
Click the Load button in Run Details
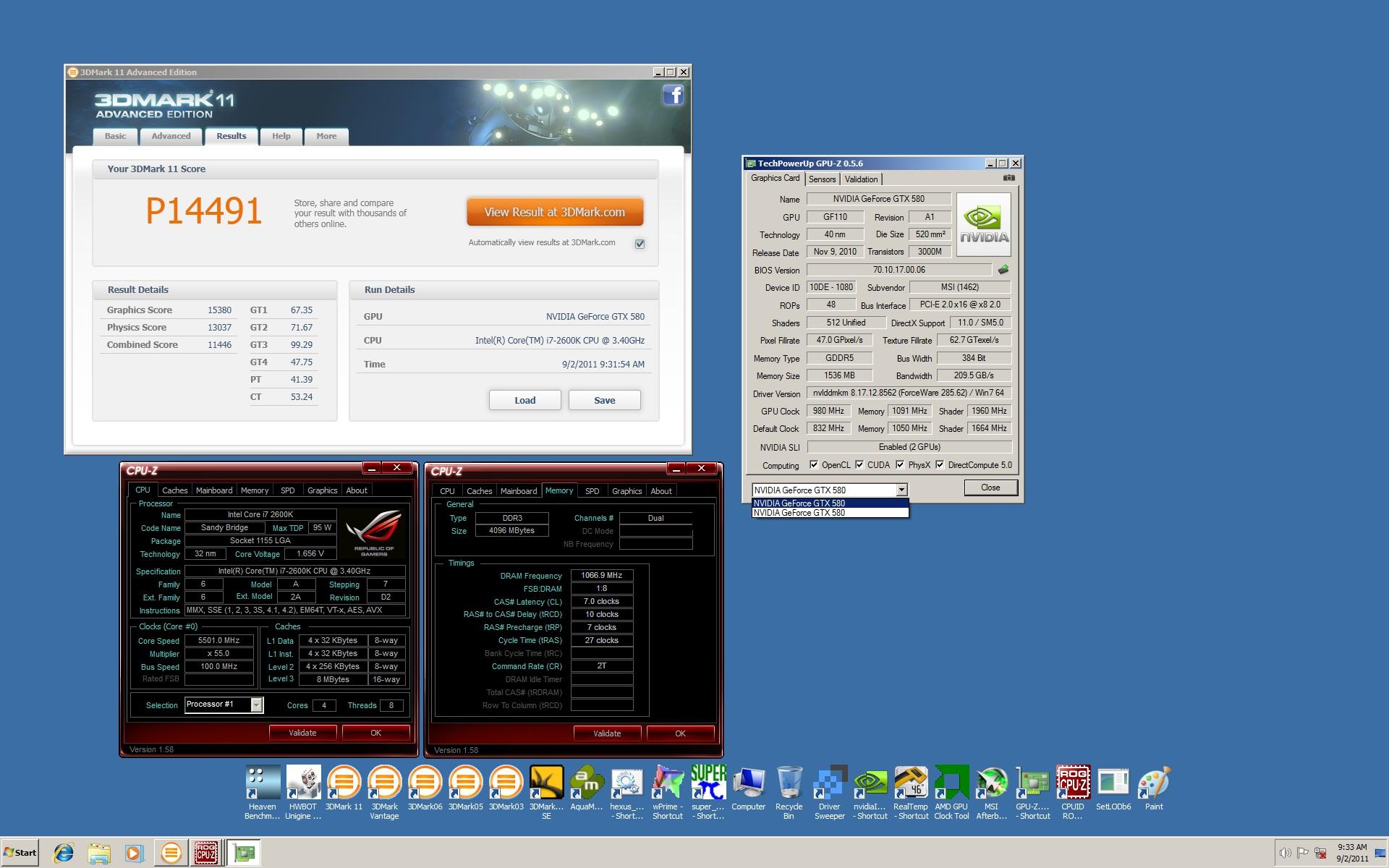point(525,400)
